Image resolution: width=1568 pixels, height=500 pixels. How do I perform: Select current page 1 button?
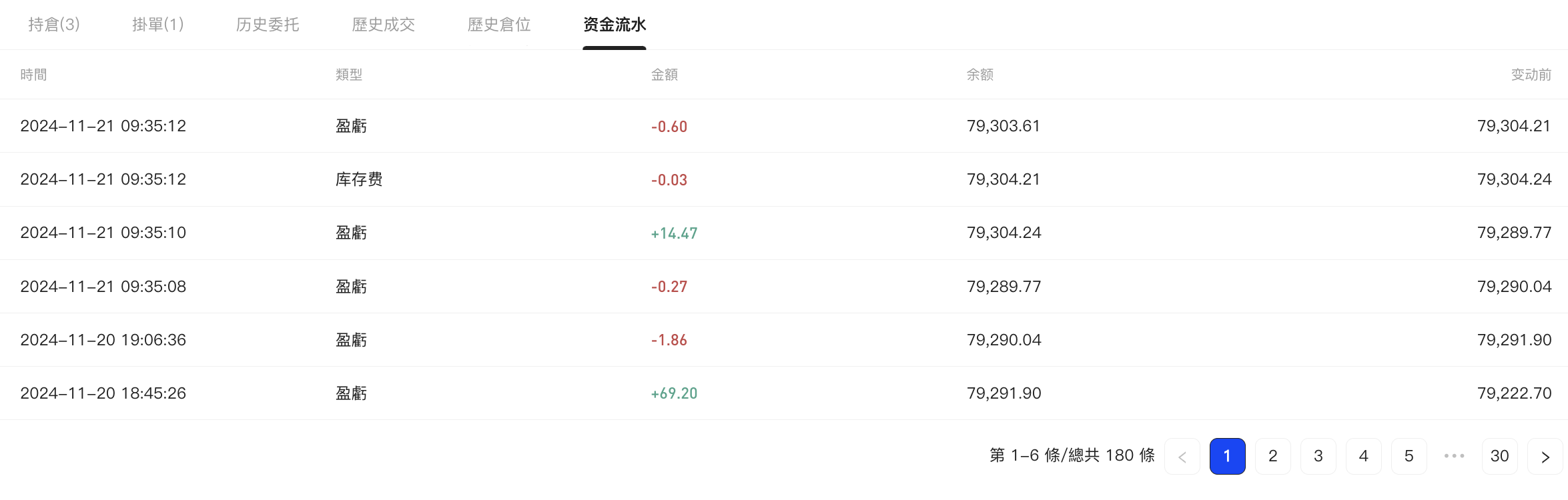[1228, 457]
